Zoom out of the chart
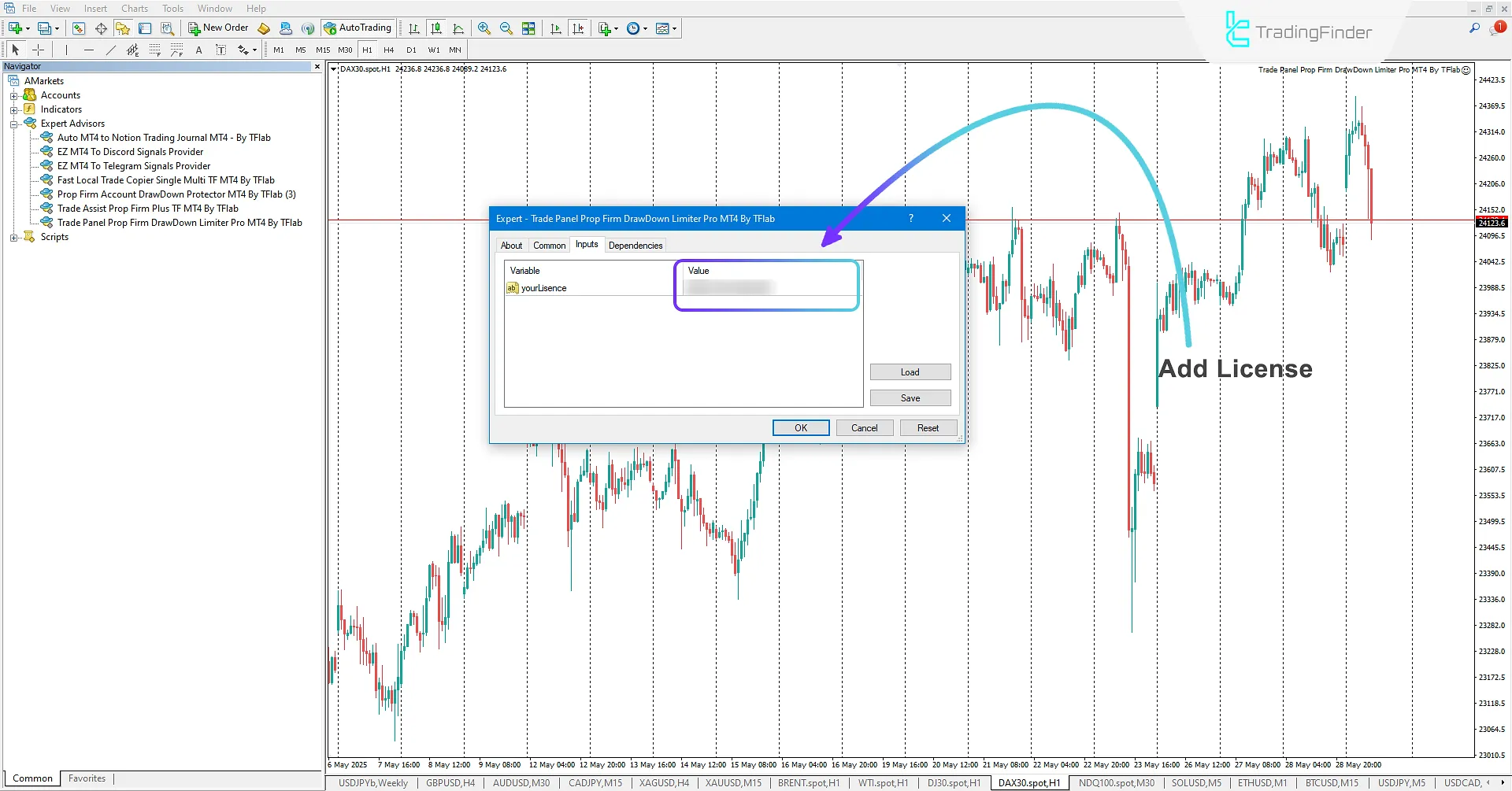Screen dimensions: 1512x791 [506, 28]
